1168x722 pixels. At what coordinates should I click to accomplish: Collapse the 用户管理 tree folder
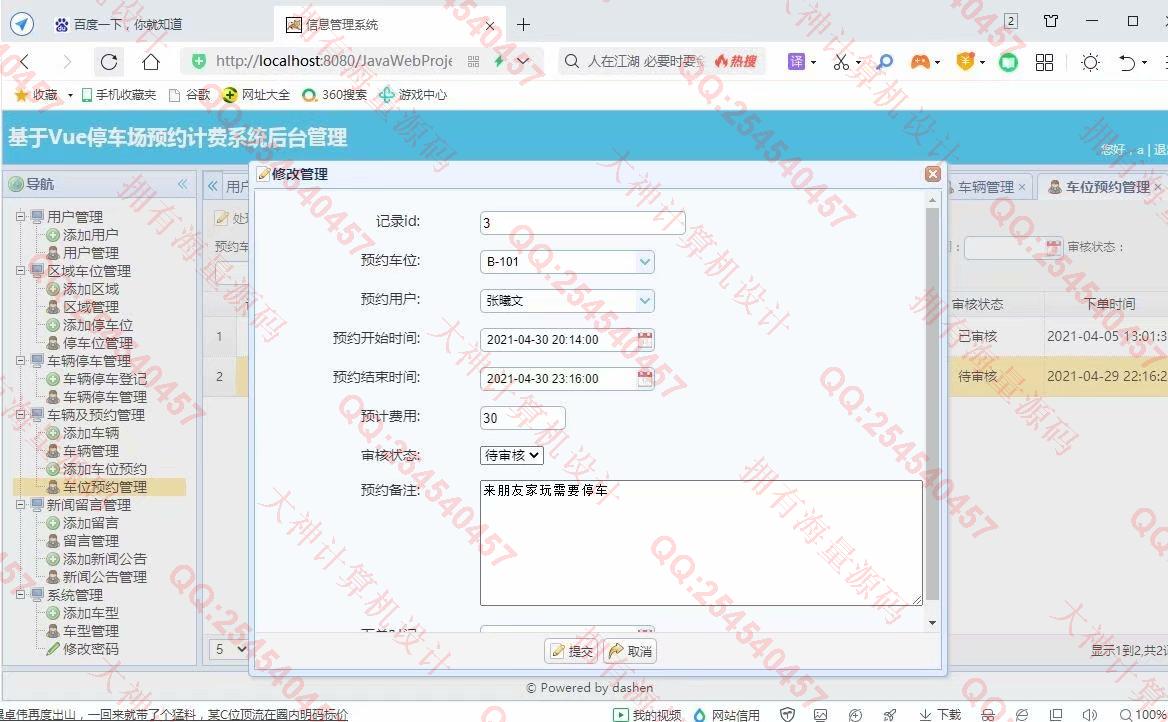(x=21, y=217)
